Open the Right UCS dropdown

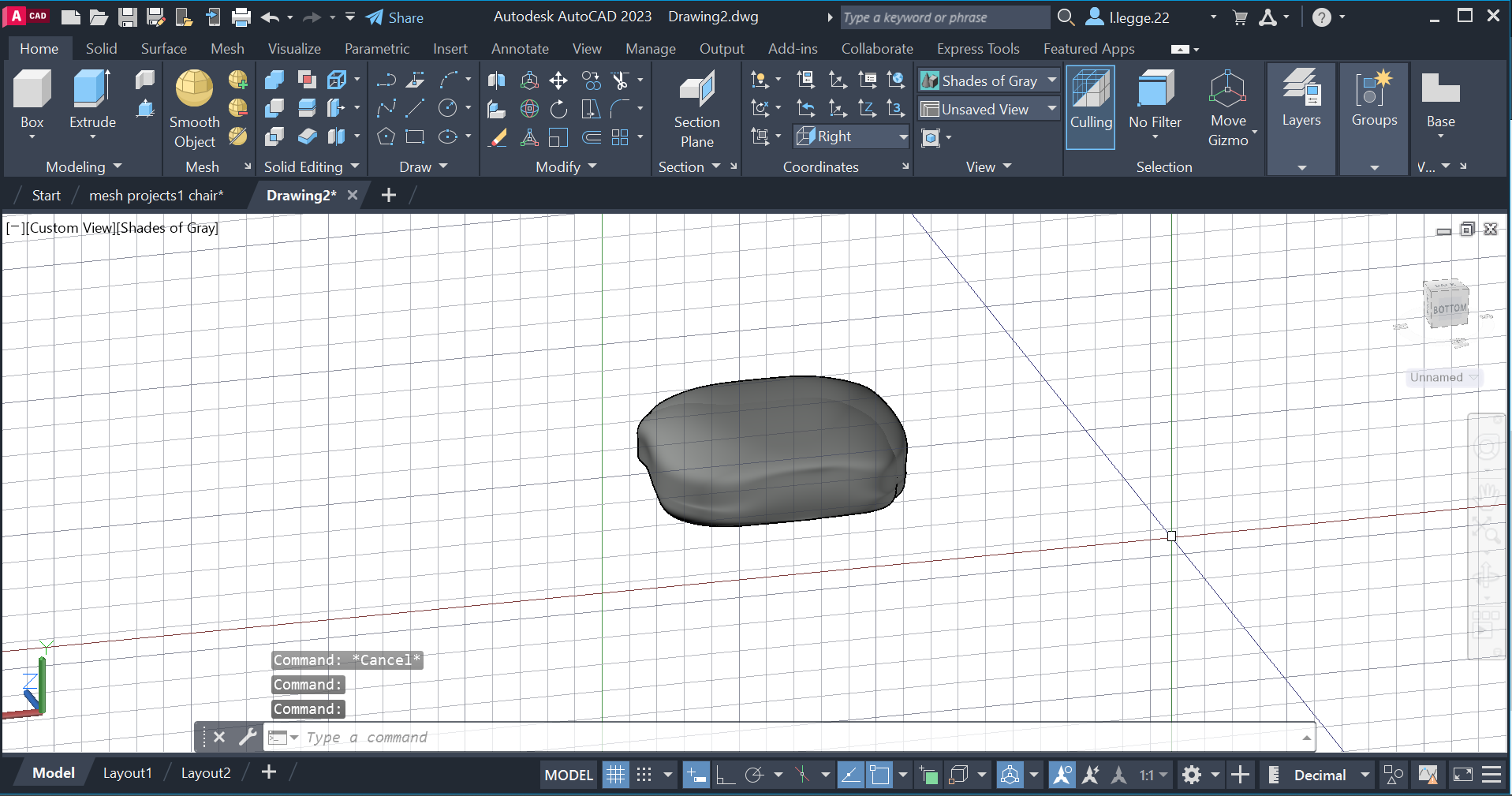pyautogui.click(x=852, y=136)
